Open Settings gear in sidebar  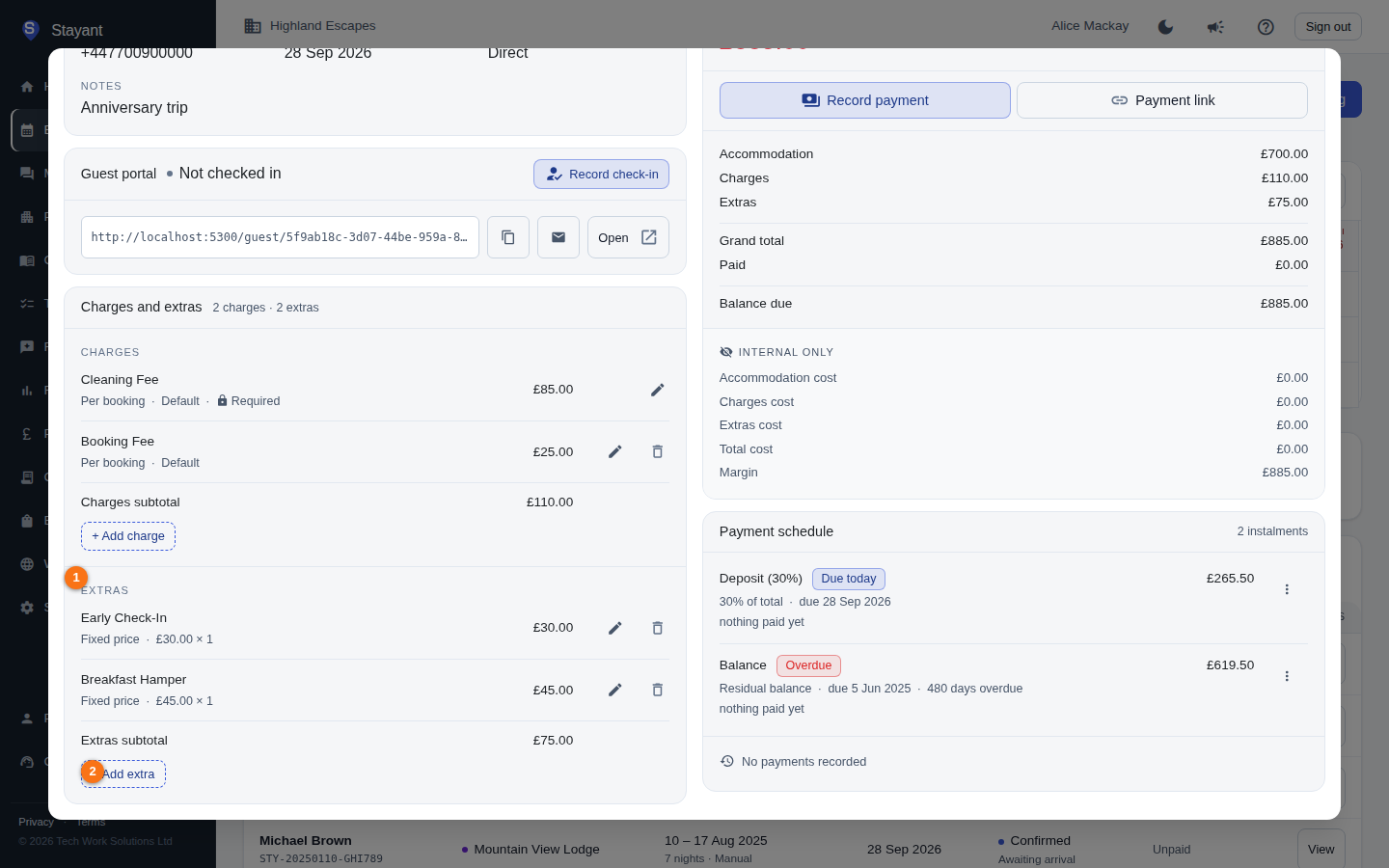(x=27, y=608)
